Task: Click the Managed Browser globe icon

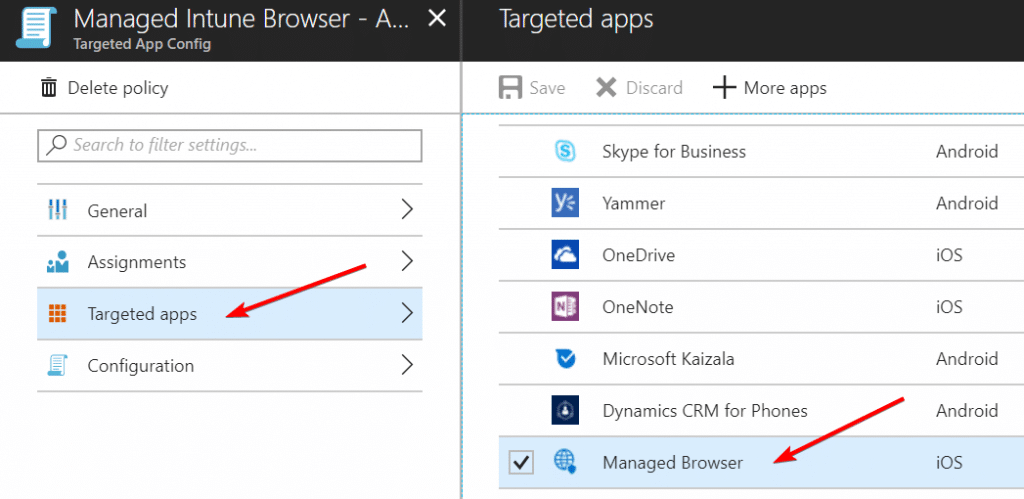Action: (x=565, y=462)
